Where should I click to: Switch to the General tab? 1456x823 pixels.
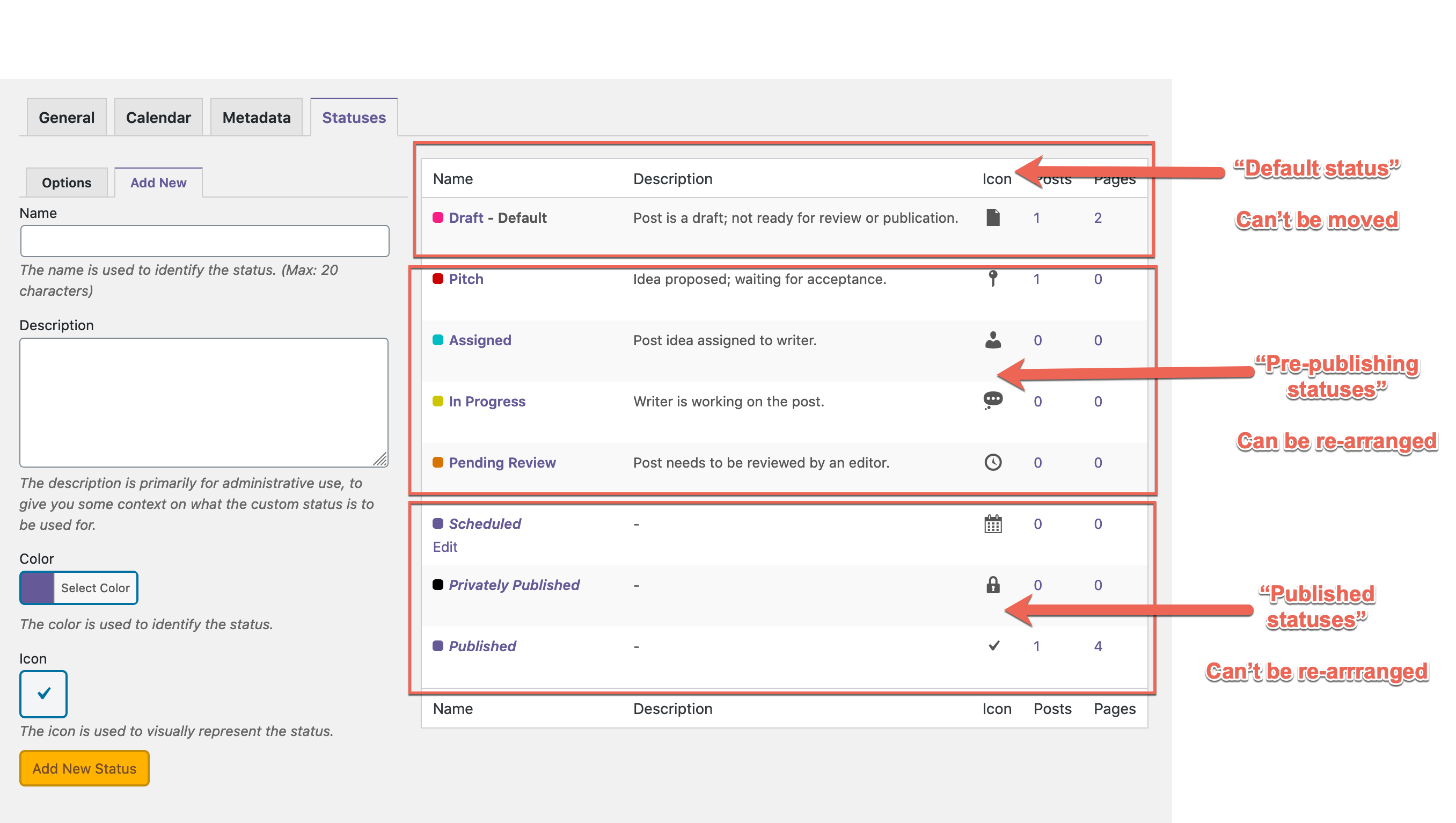[66, 117]
